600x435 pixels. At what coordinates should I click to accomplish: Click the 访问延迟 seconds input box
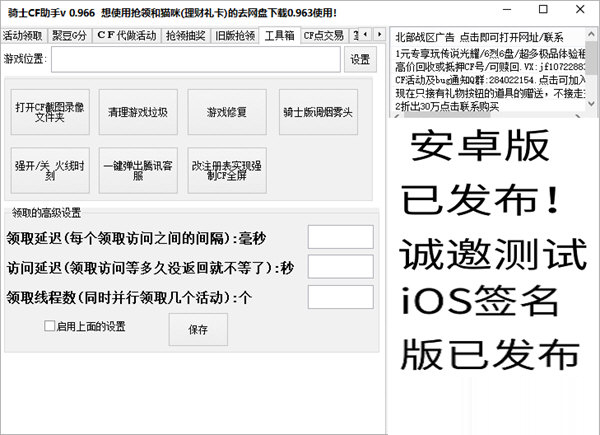coord(341,267)
